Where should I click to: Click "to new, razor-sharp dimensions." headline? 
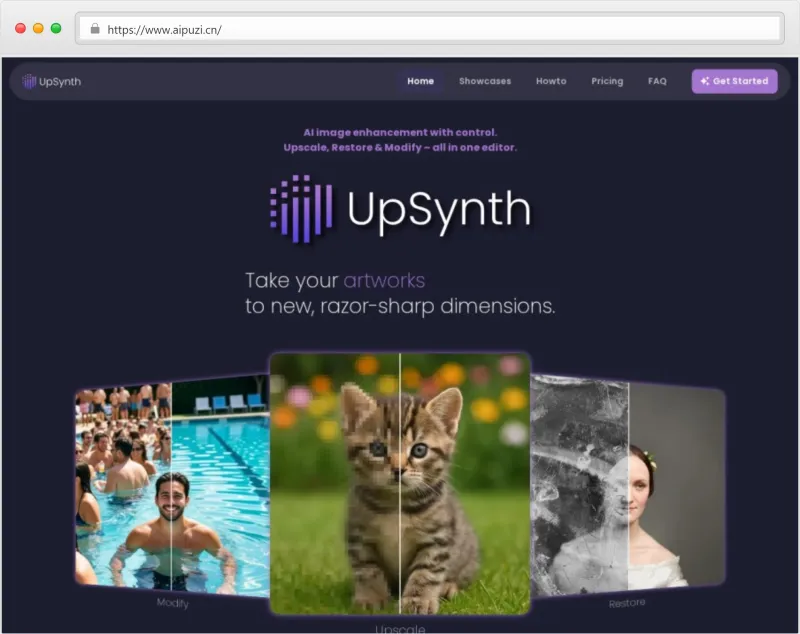(x=400, y=306)
